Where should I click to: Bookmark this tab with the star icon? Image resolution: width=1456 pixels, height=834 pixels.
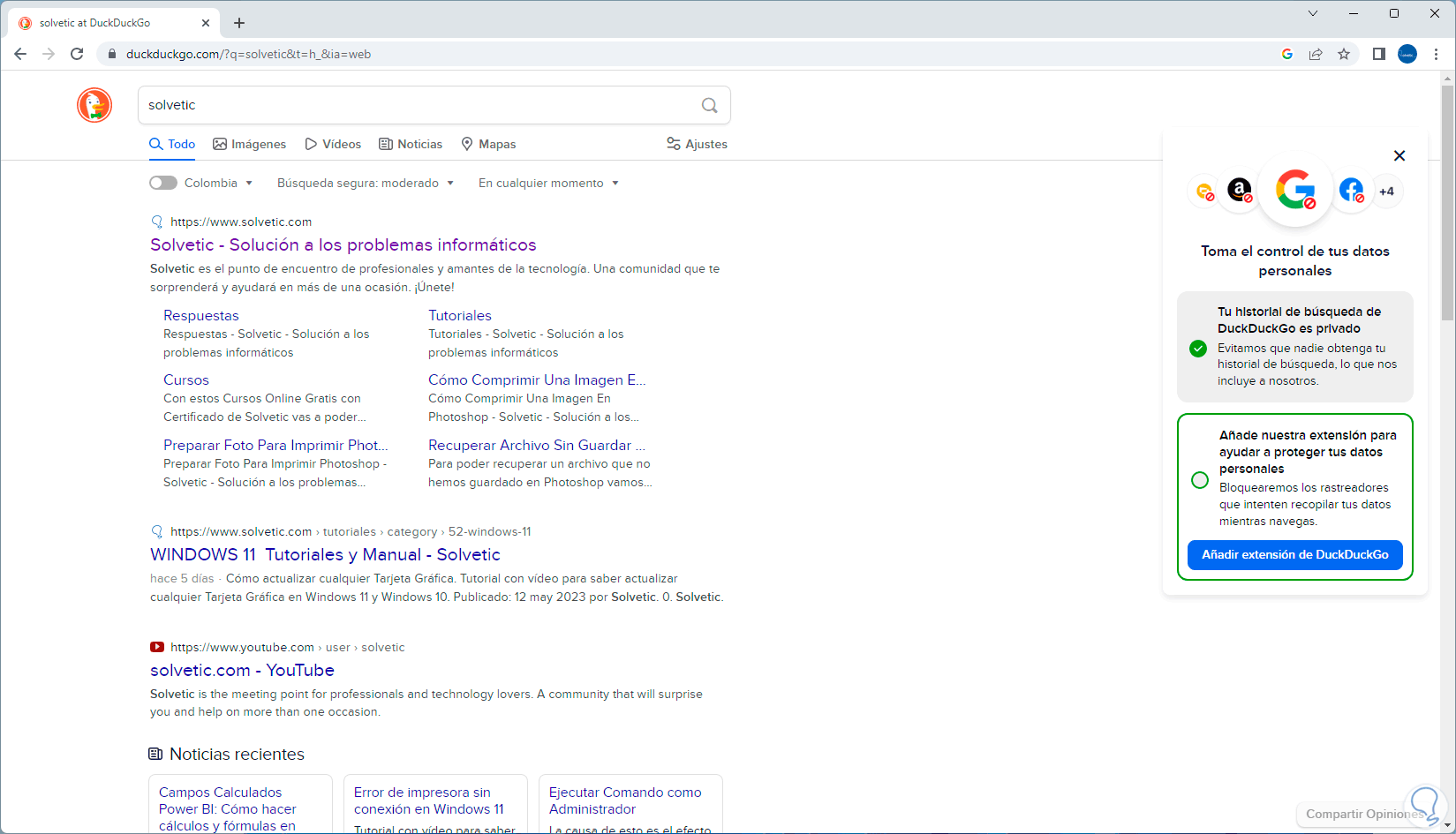[x=1344, y=54]
